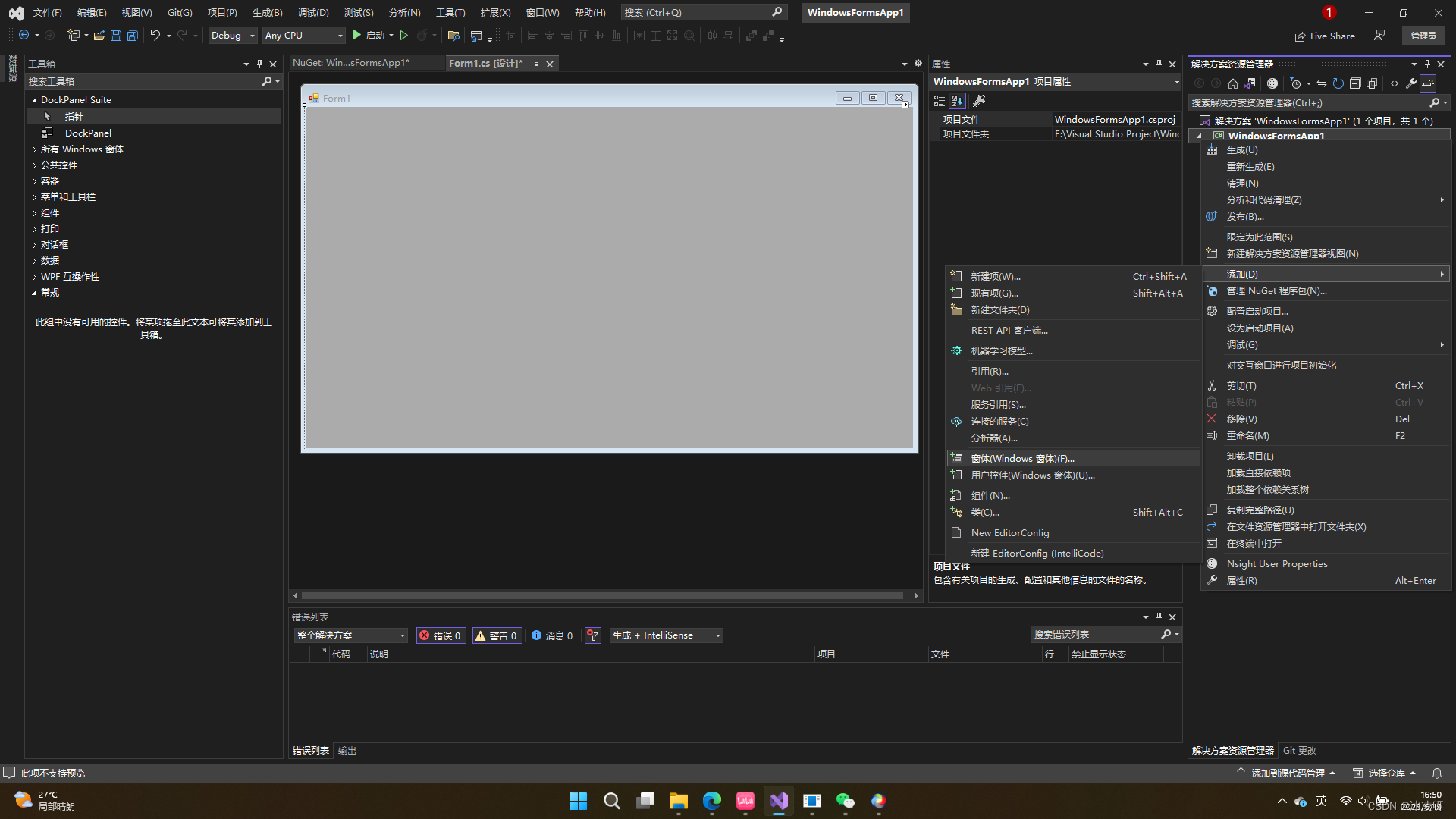1456x819 pixels.
Task: Select 窗体(Windows 窗体) from the Add submenu
Action: [1022, 458]
